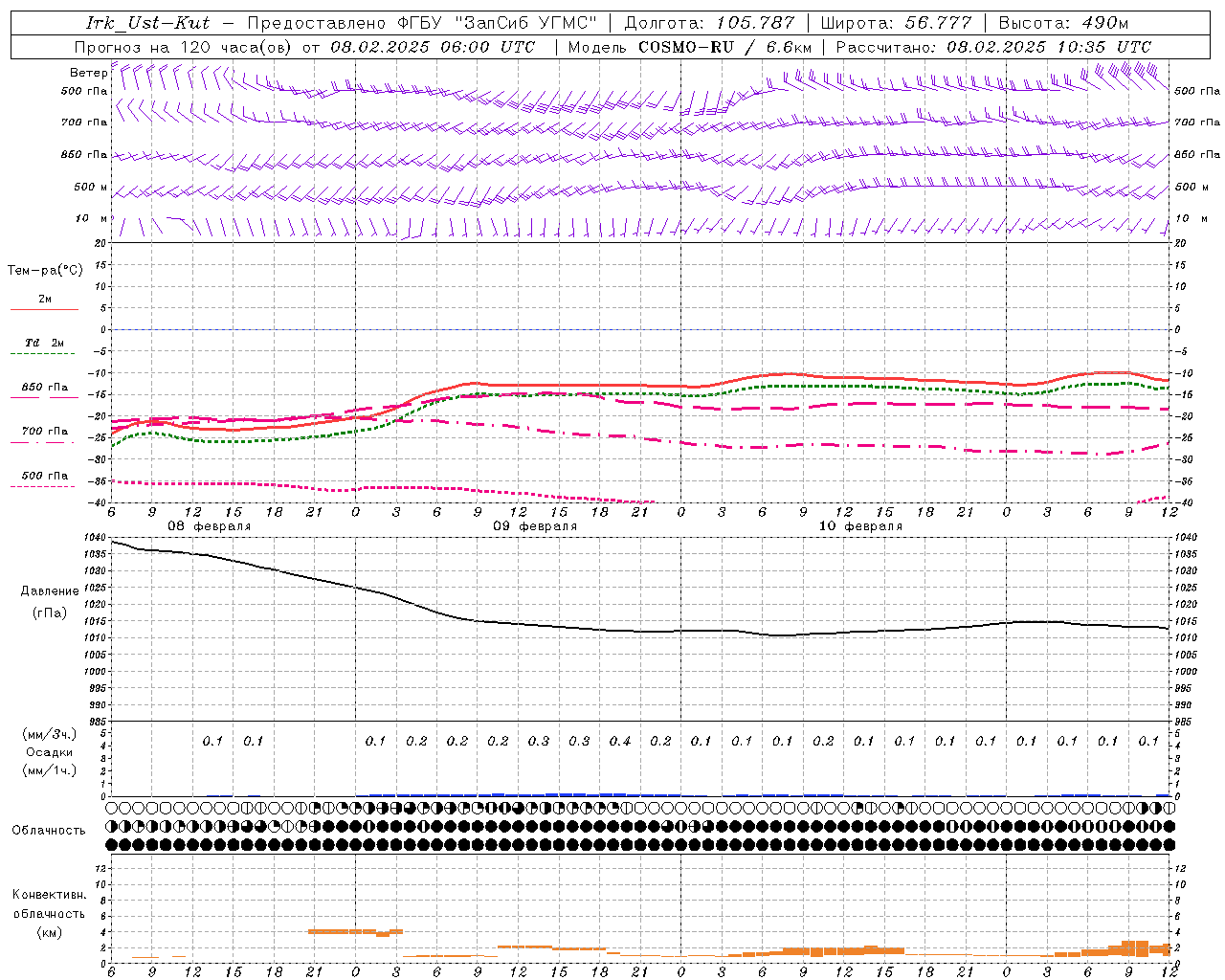Image resolution: width=1225 pixels, height=980 pixels.
Task: Click the 2м temperature legend line sample
Action: tap(44, 309)
